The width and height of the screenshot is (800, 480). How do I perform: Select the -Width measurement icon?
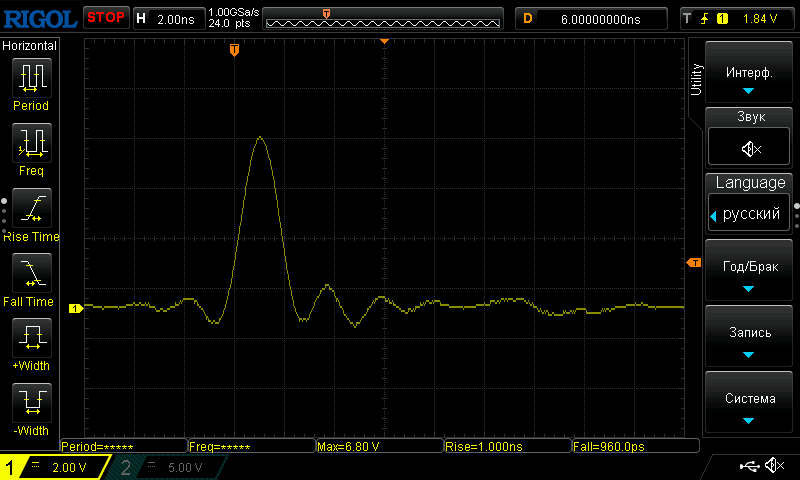coord(31,404)
